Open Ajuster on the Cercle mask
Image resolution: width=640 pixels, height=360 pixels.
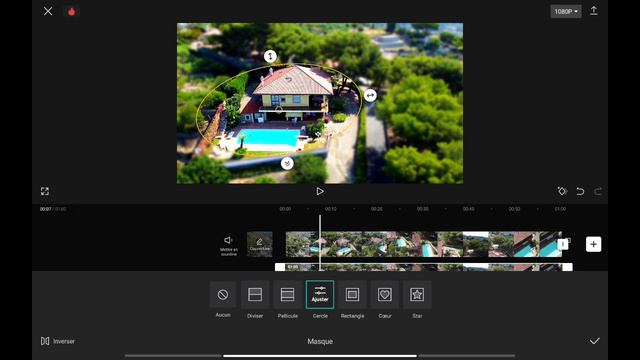[320, 294]
